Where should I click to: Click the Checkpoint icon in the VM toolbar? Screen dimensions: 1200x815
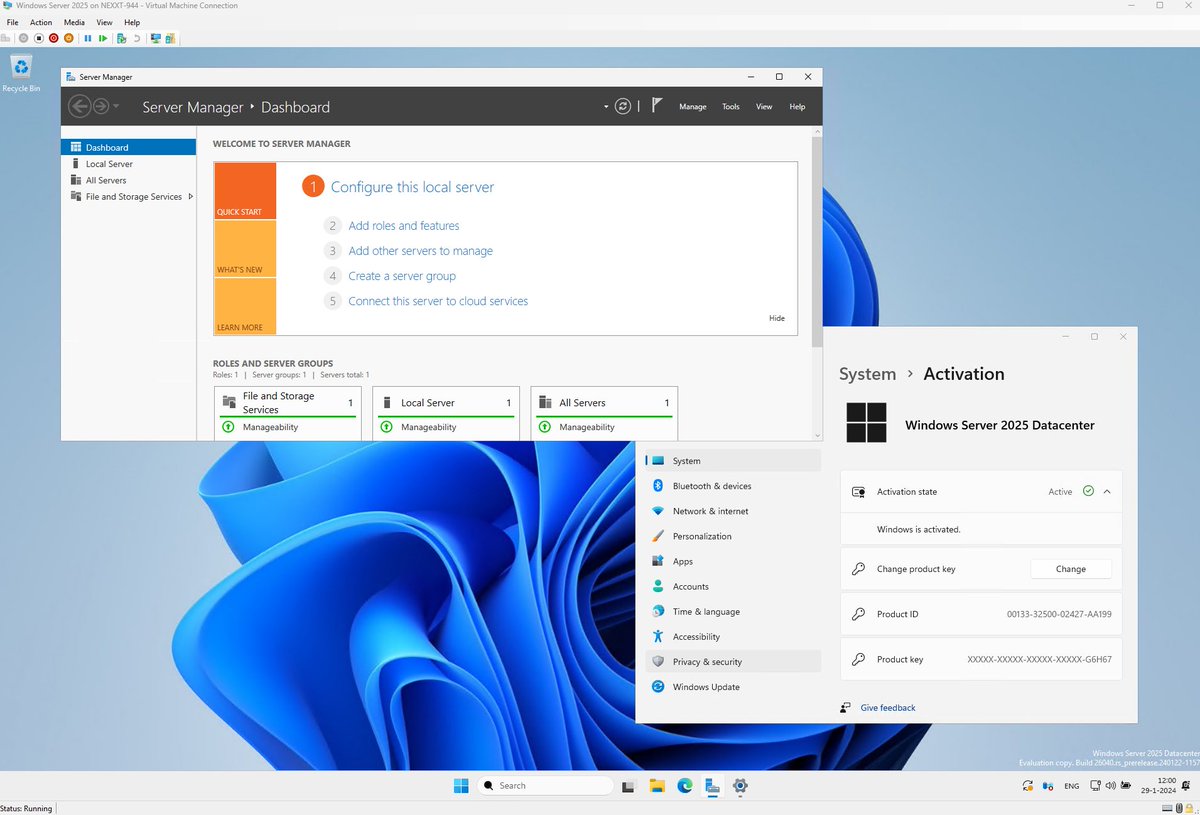(123, 38)
